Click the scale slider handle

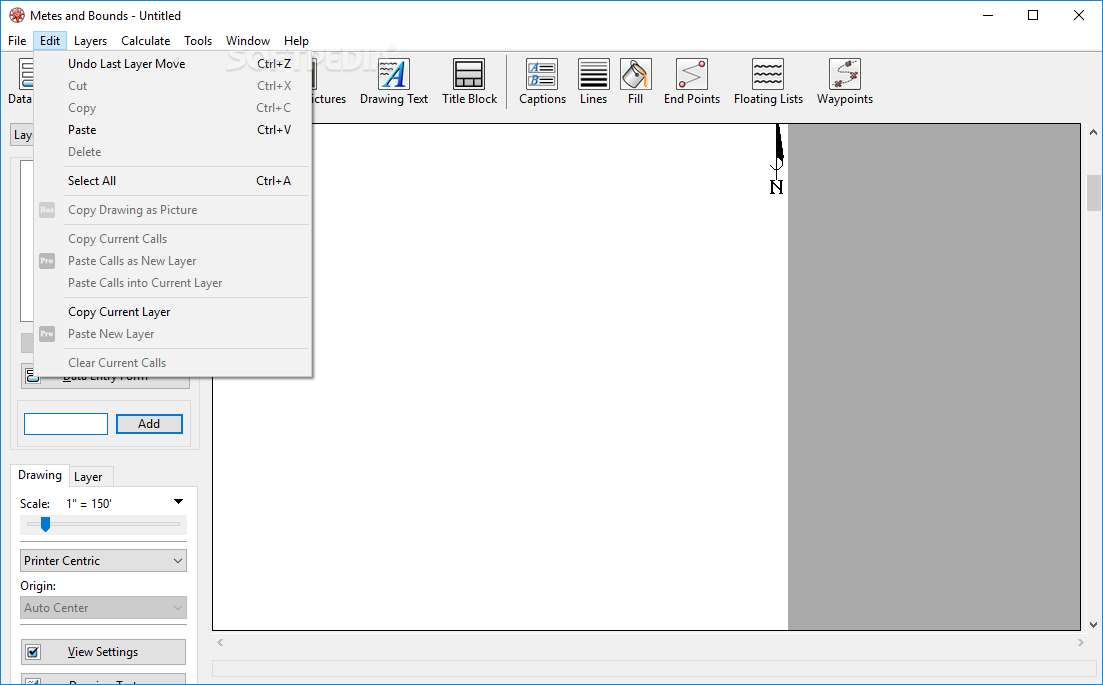45,524
